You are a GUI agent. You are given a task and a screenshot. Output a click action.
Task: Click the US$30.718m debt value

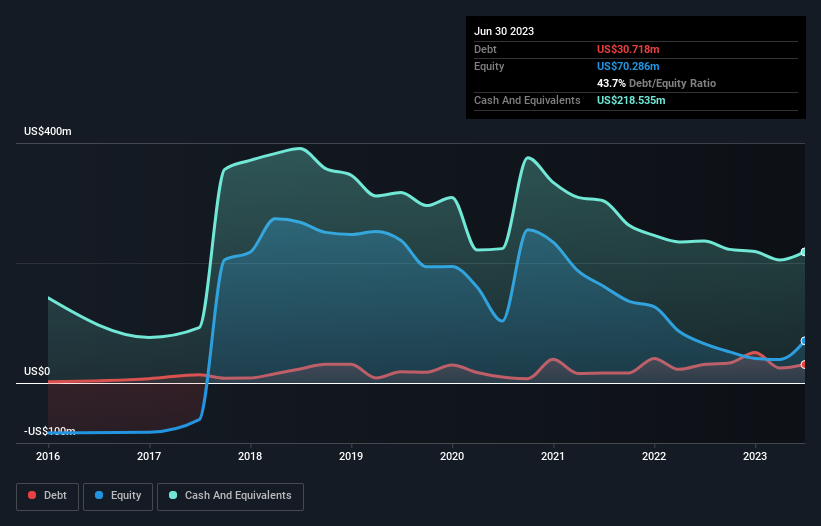[x=628, y=49]
